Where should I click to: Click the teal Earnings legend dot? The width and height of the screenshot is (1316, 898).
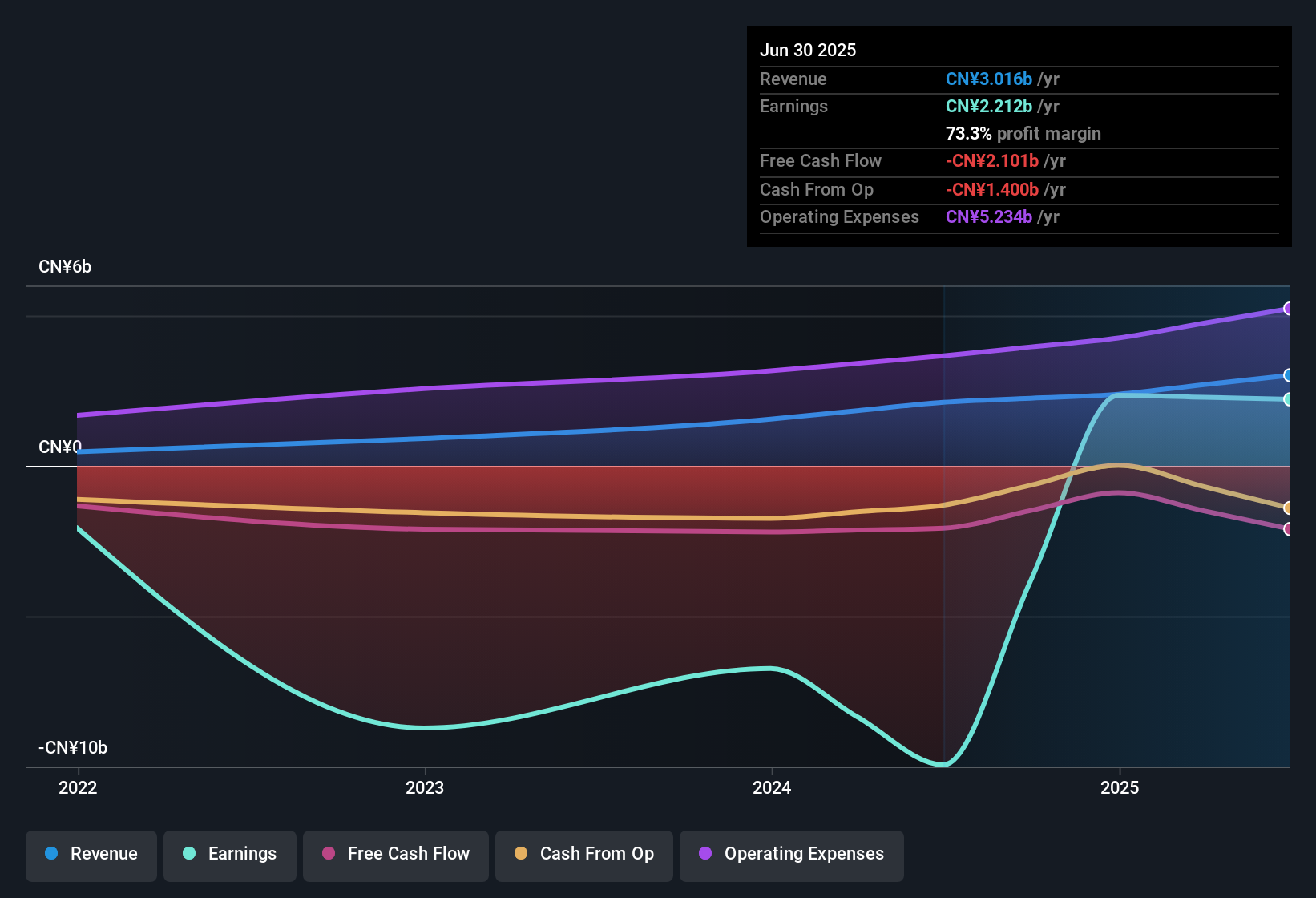(x=189, y=853)
